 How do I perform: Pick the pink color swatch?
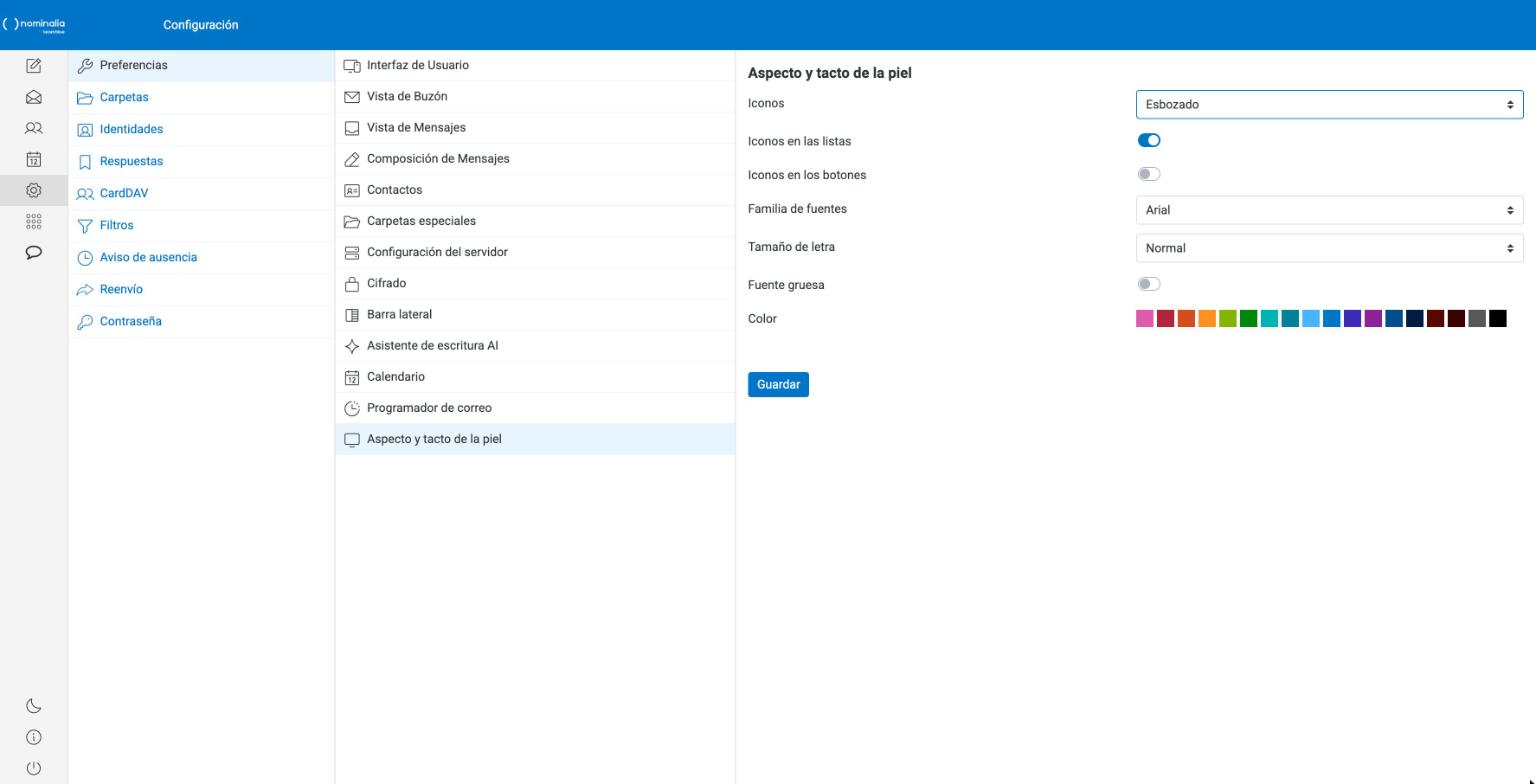pos(1145,319)
